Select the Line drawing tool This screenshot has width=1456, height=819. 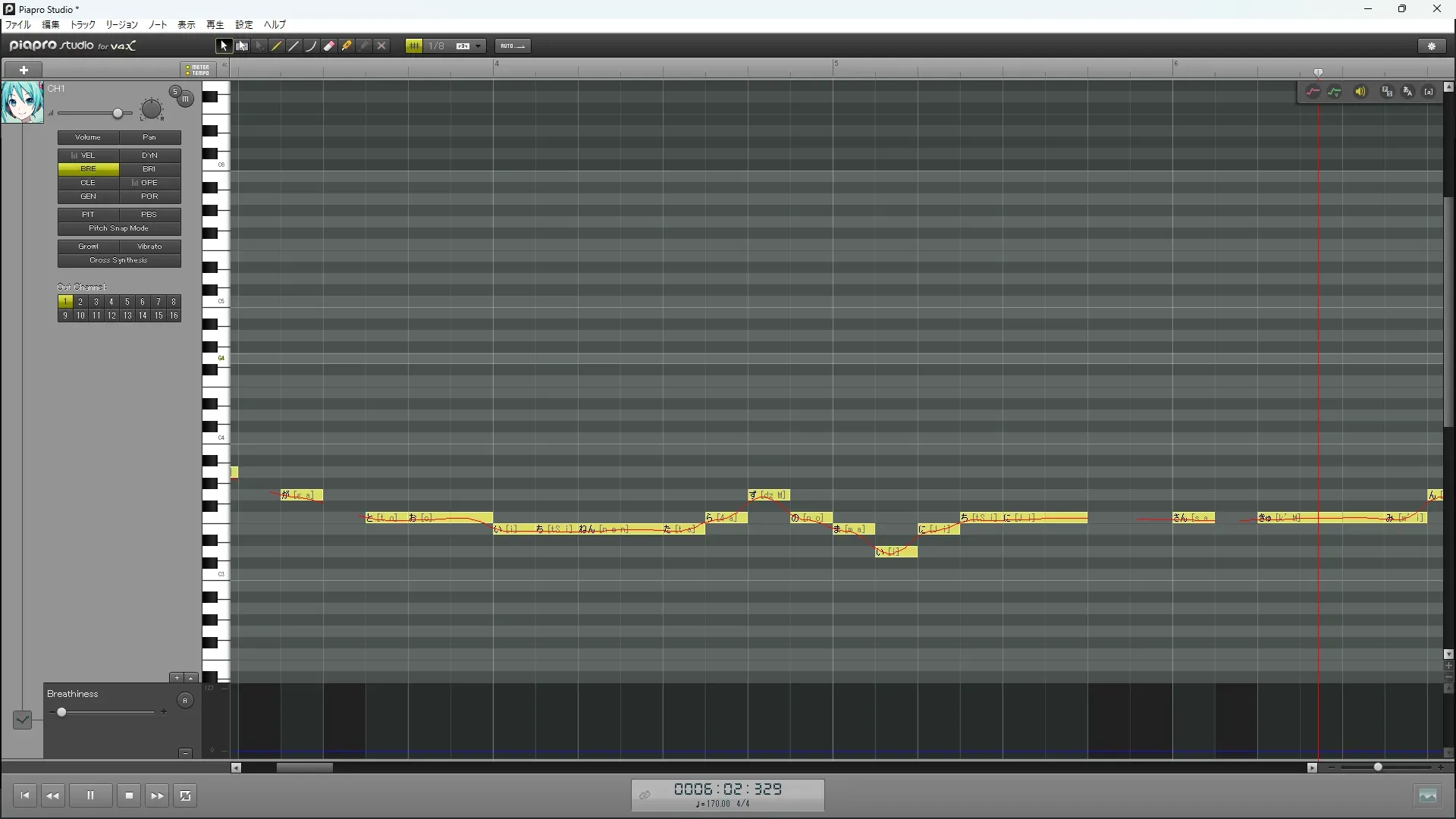click(294, 46)
